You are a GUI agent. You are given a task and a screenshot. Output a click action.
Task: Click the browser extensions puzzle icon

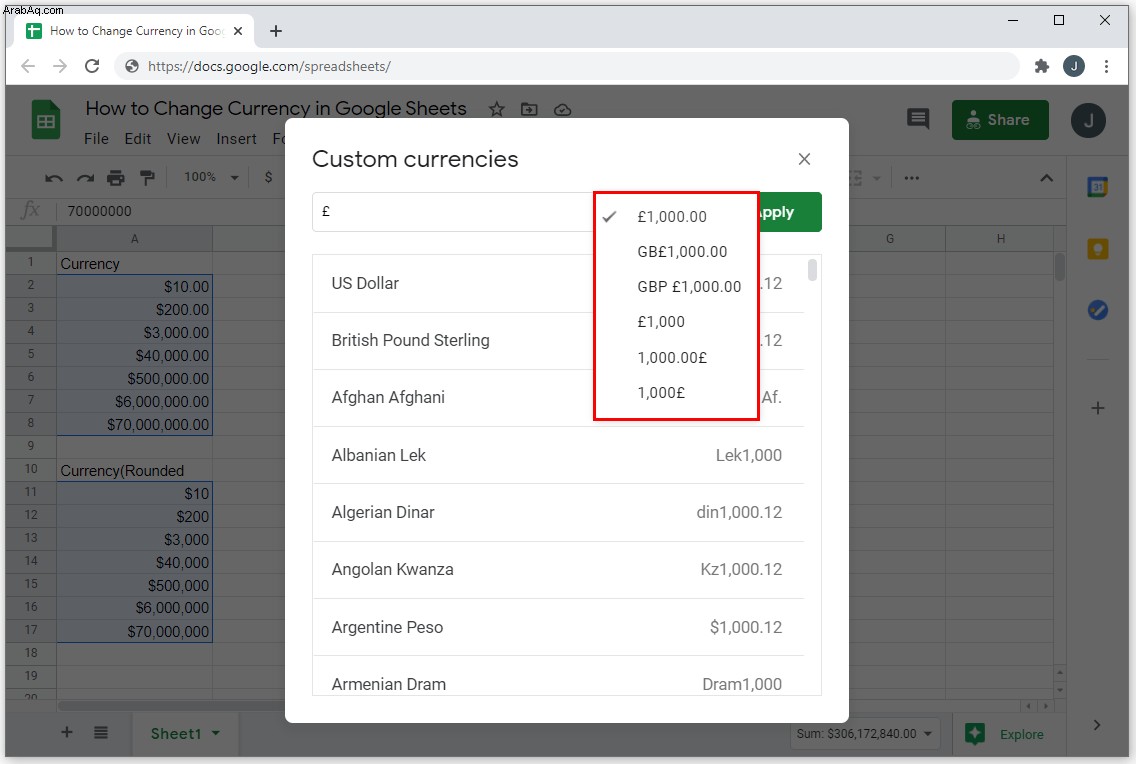coord(1042,67)
